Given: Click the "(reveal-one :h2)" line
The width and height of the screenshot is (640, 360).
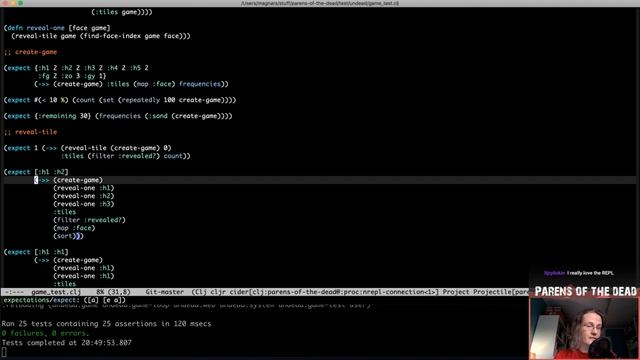Looking at the screenshot, I should point(84,196).
